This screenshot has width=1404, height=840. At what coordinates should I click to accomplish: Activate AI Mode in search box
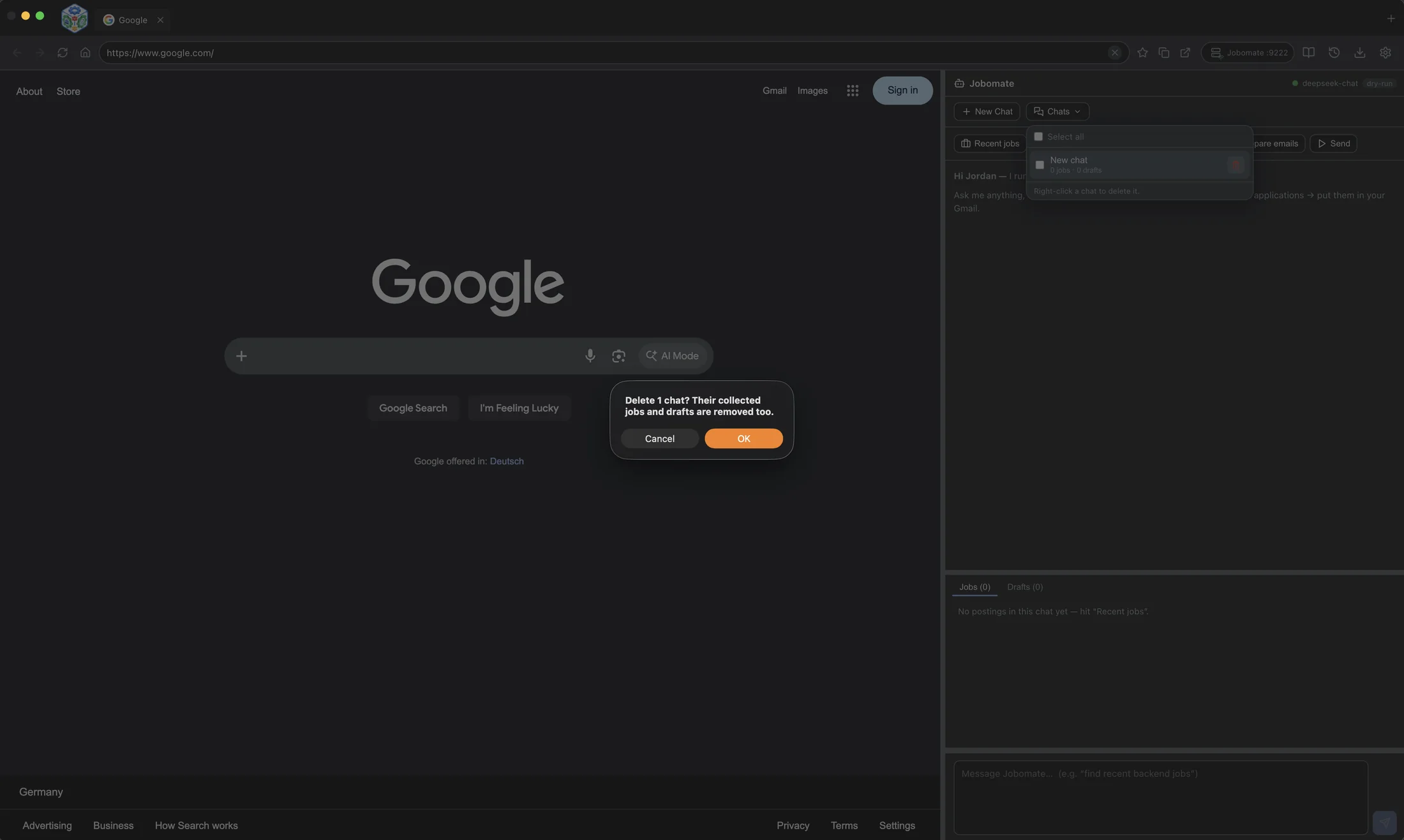[673, 356]
